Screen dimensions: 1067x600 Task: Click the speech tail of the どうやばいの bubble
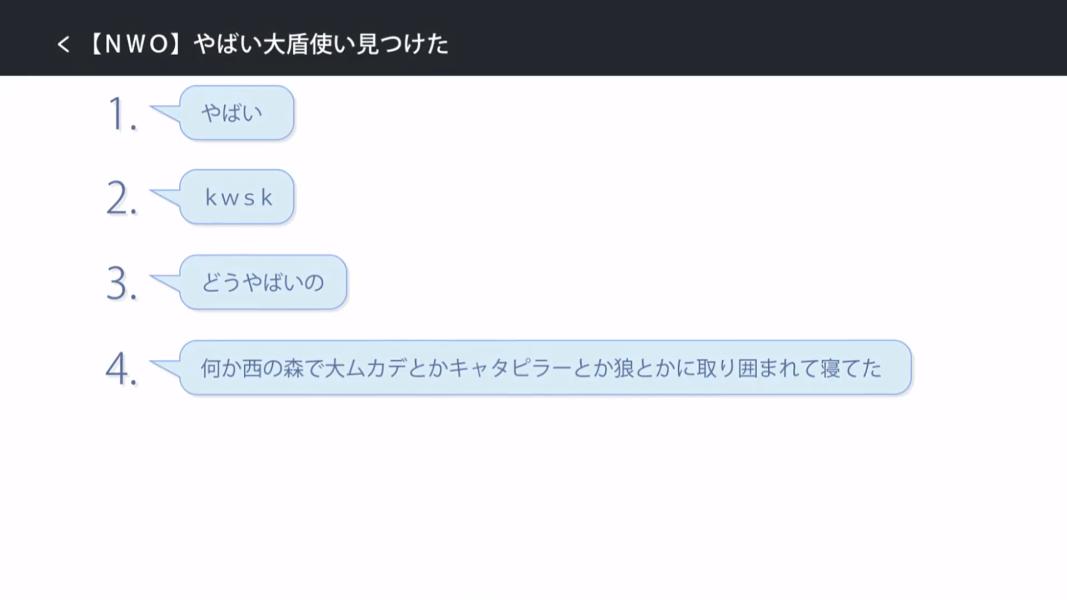tap(165, 282)
